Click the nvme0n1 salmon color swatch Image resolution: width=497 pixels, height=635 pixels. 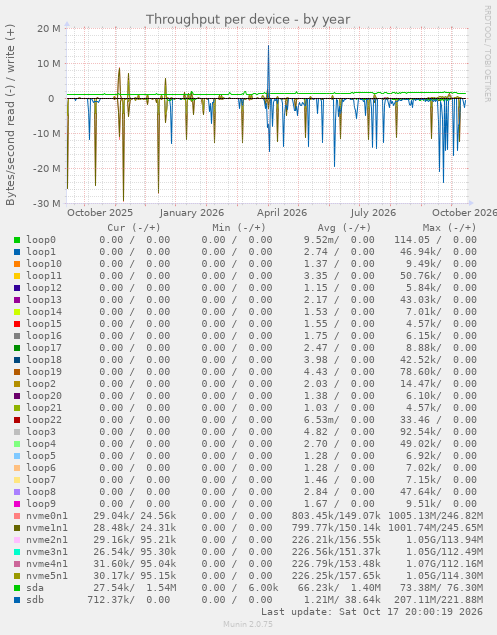(x=17, y=516)
